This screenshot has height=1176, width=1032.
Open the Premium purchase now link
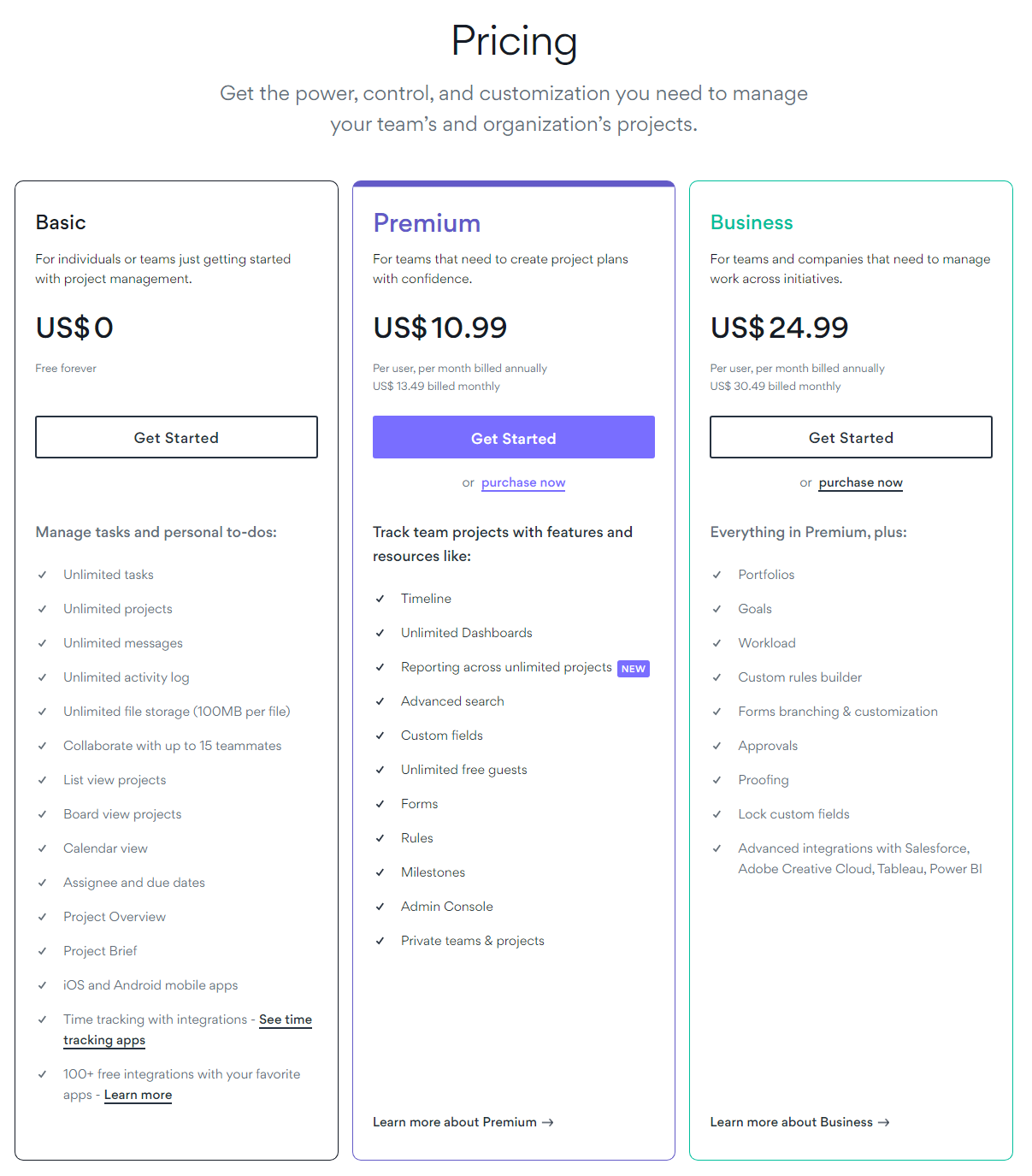(523, 482)
